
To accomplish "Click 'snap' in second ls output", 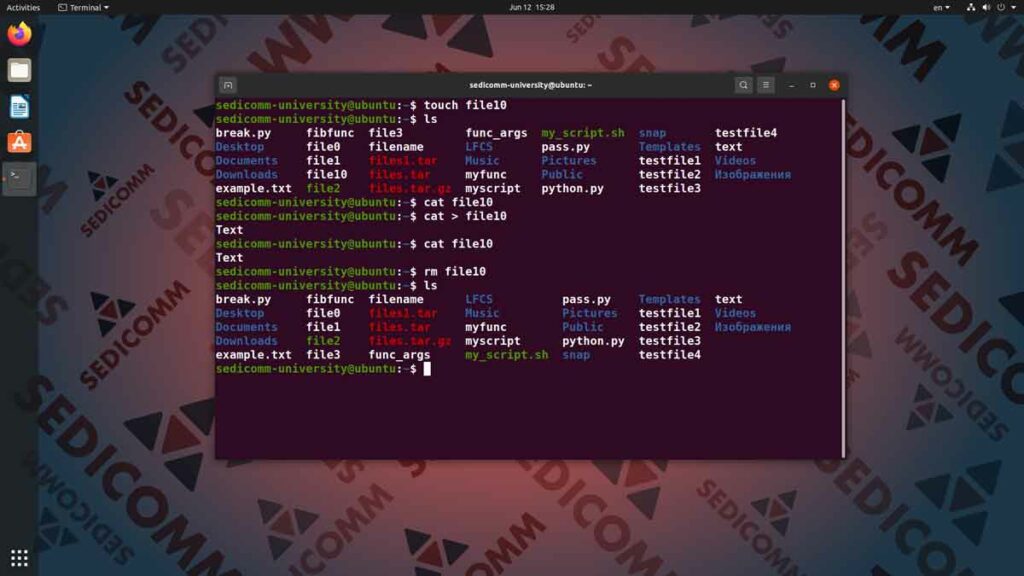I will pyautogui.click(x=575, y=355).
